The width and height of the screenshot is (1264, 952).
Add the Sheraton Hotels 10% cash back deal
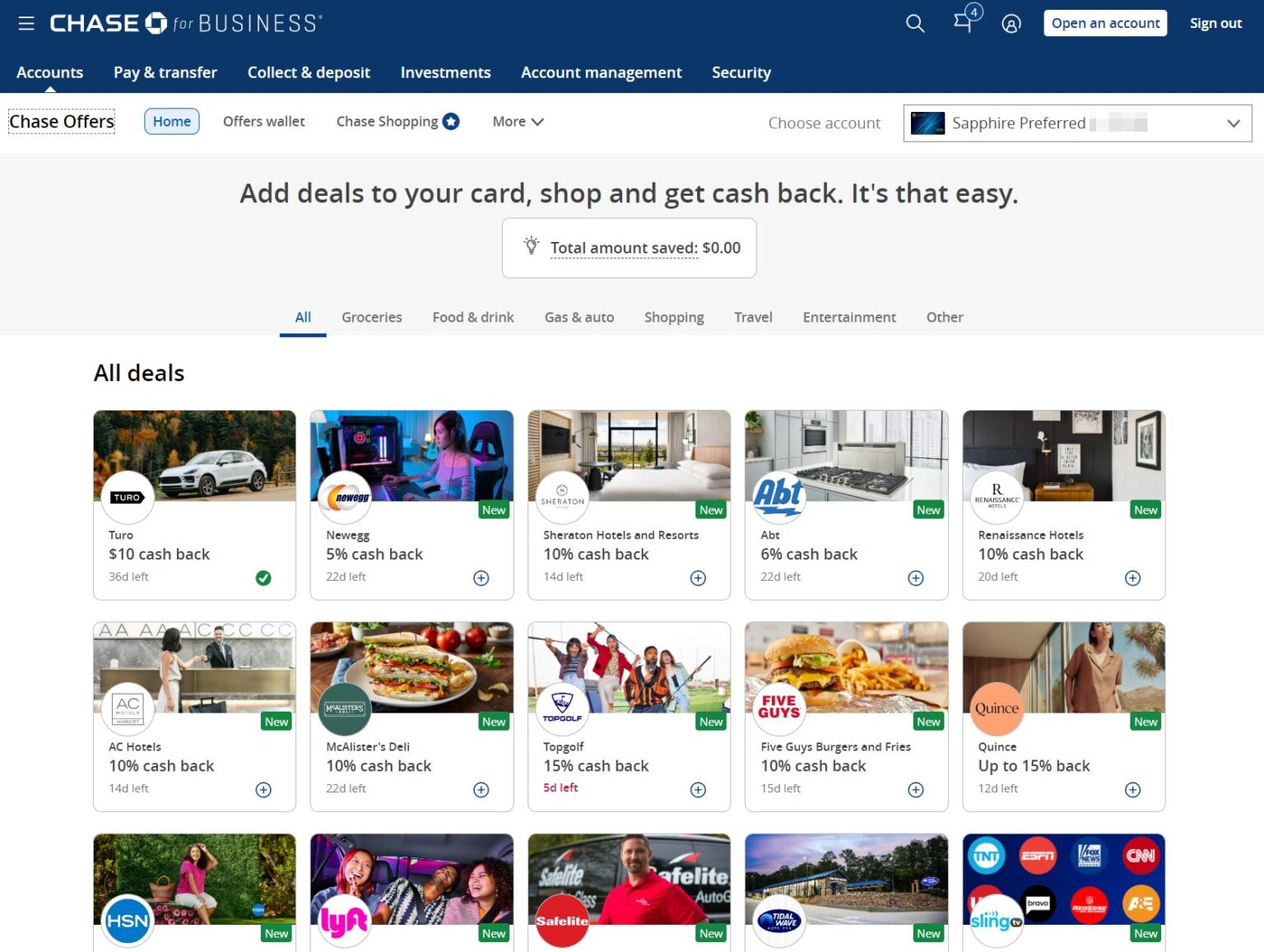[697, 578]
